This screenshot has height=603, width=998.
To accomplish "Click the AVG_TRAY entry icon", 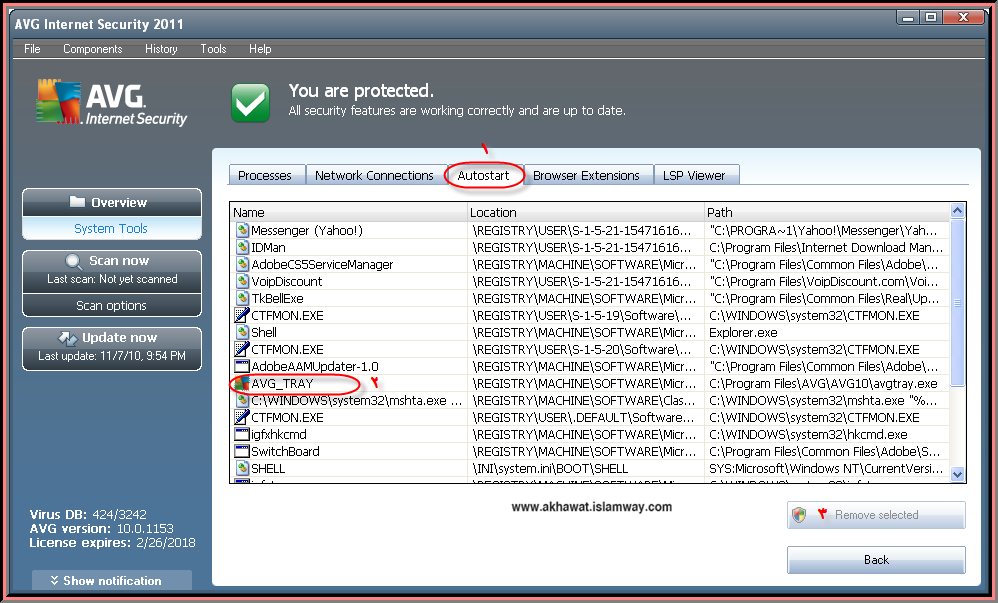I will 242,383.
